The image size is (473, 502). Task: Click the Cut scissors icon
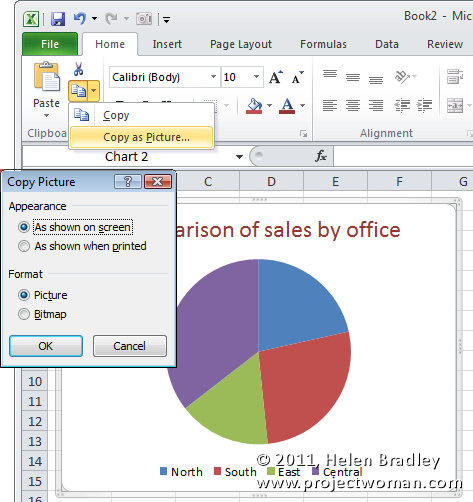click(x=78, y=69)
